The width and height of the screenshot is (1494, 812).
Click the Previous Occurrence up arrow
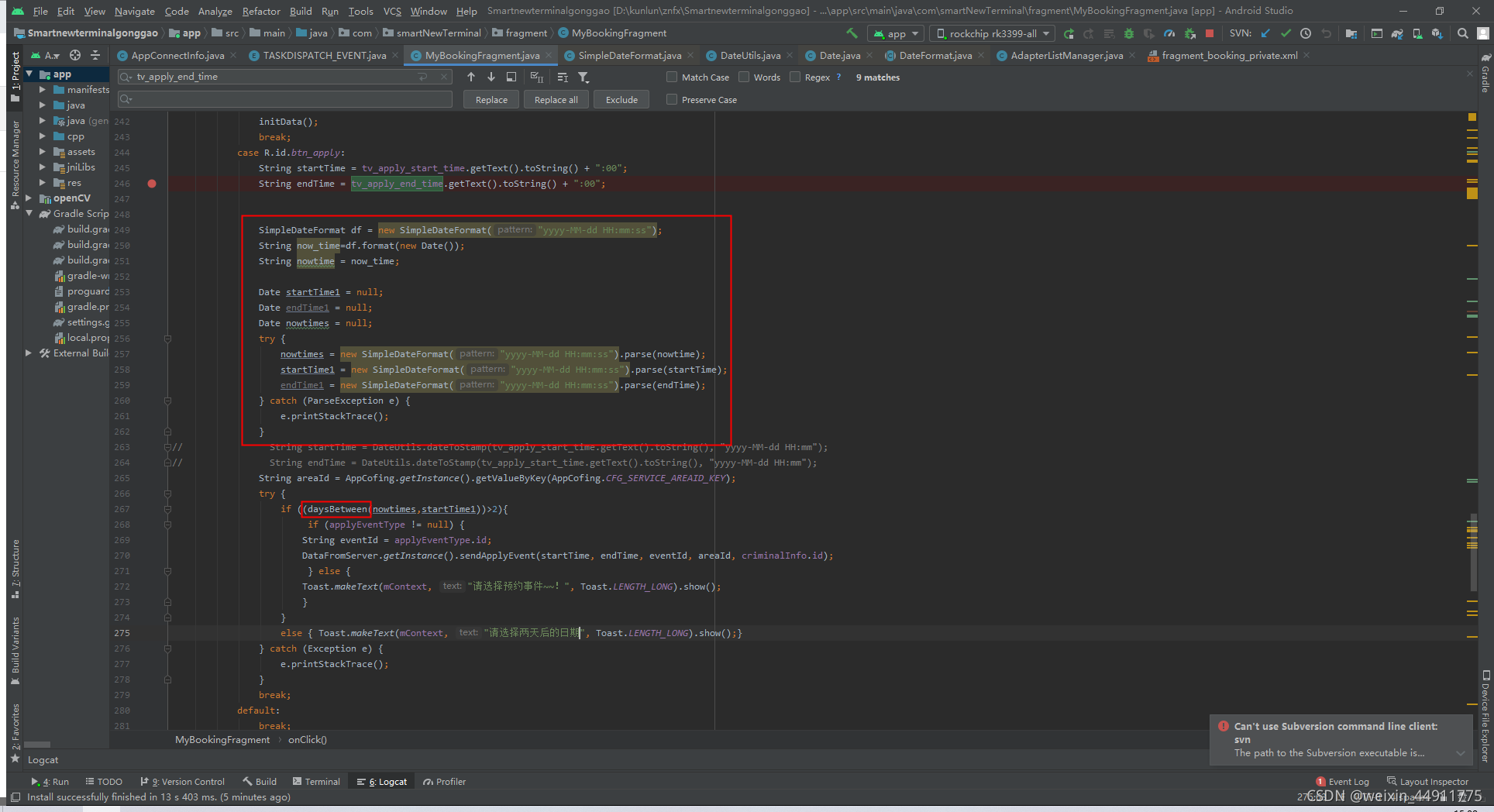coord(471,77)
